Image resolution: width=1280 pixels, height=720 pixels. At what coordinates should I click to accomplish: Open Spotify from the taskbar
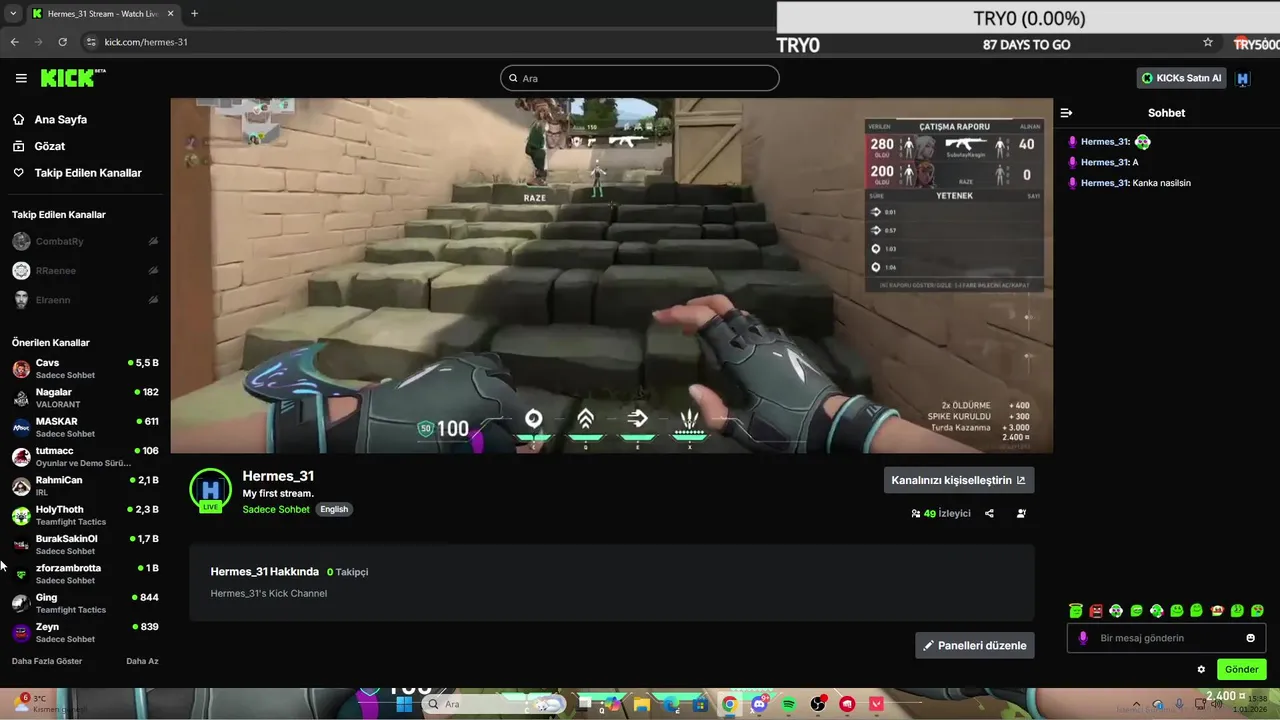click(x=789, y=704)
